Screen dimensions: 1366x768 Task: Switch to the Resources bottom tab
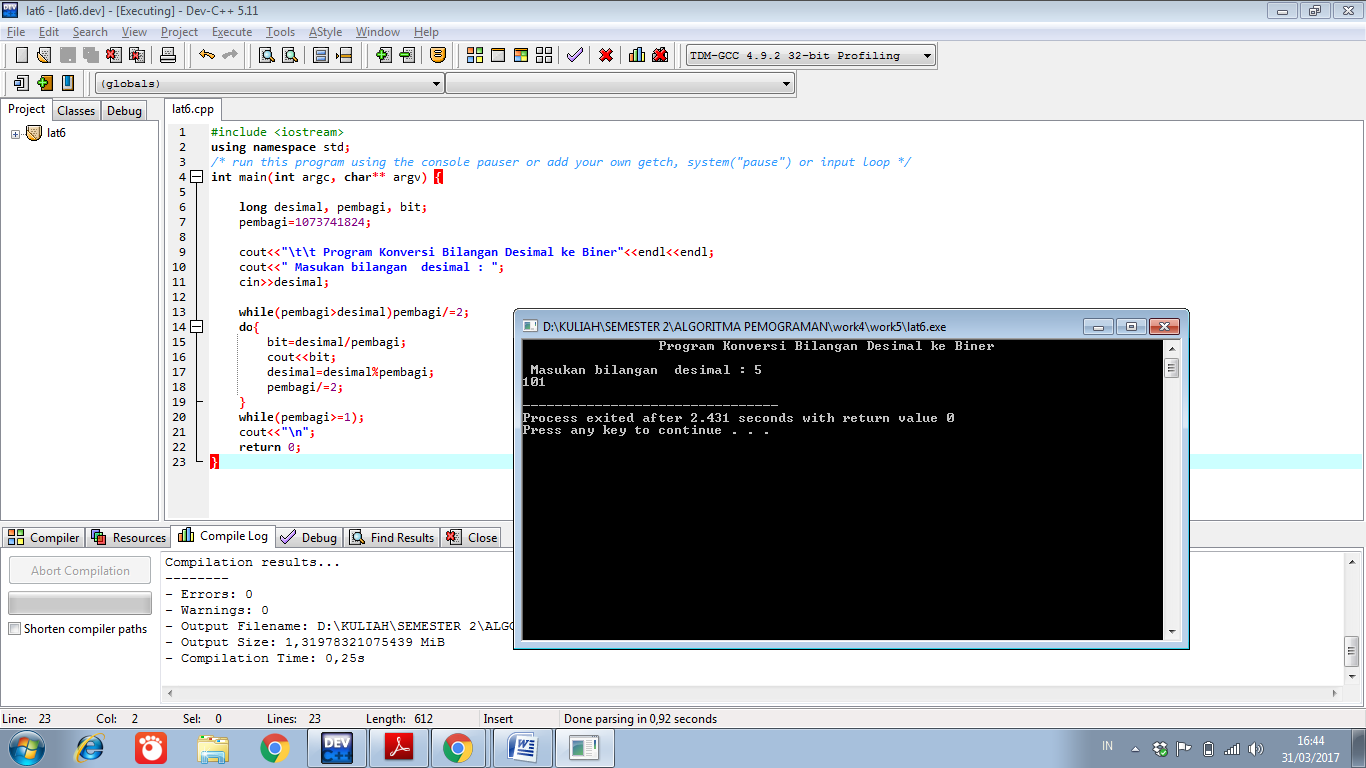[x=129, y=537]
